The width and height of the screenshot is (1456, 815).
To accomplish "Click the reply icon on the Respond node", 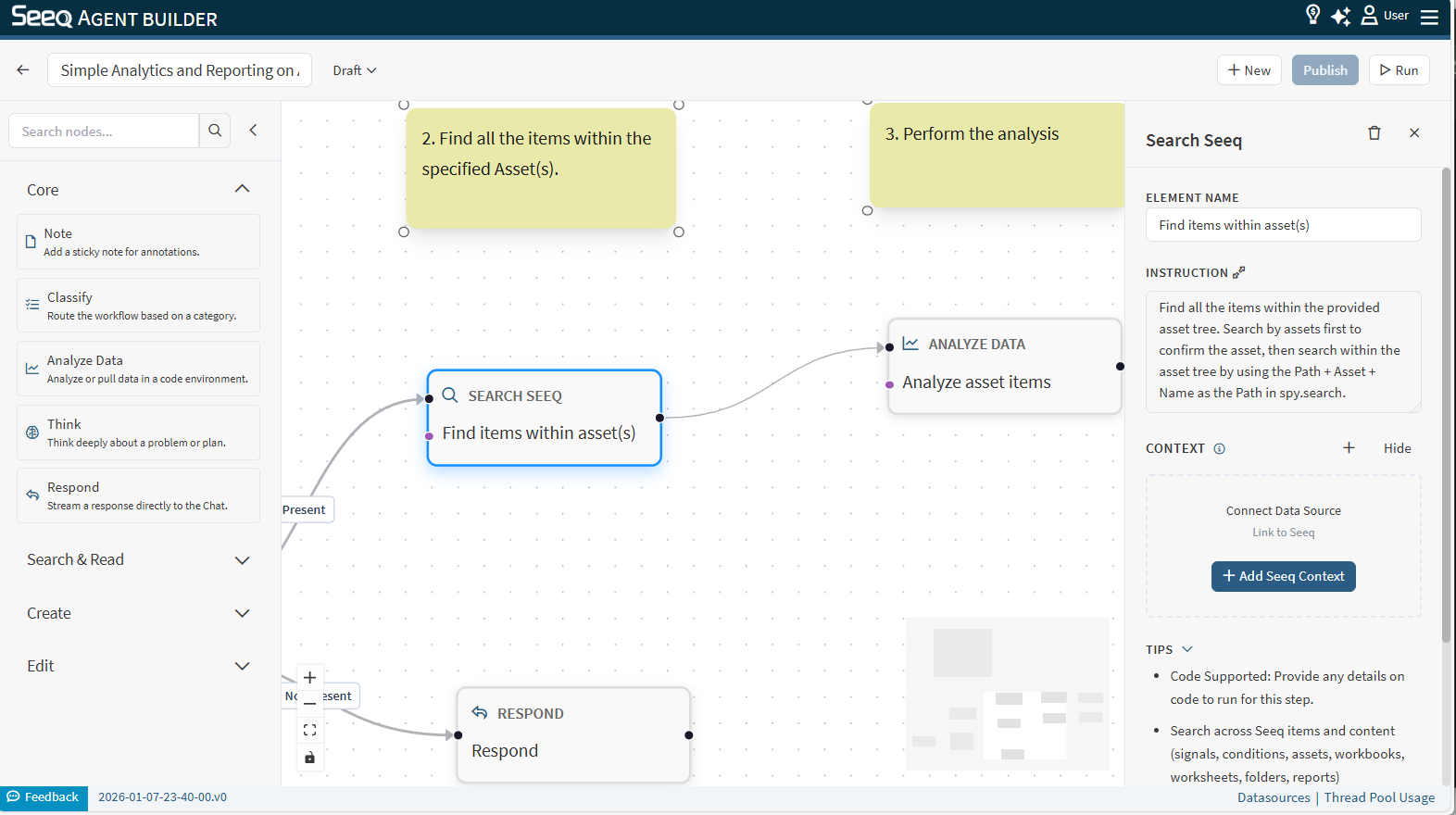I will (x=480, y=713).
